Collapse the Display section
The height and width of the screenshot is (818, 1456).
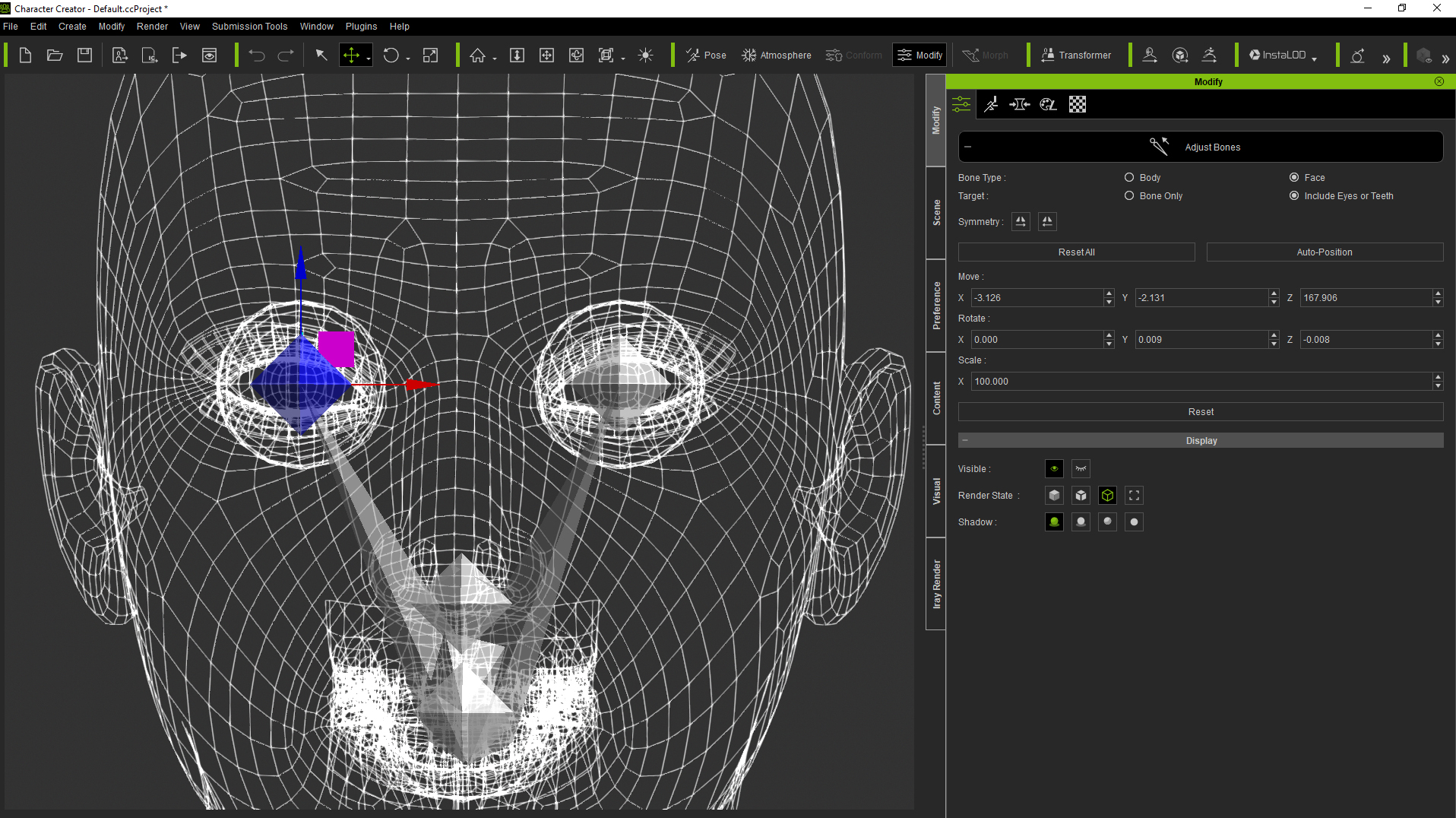pyautogui.click(x=965, y=440)
